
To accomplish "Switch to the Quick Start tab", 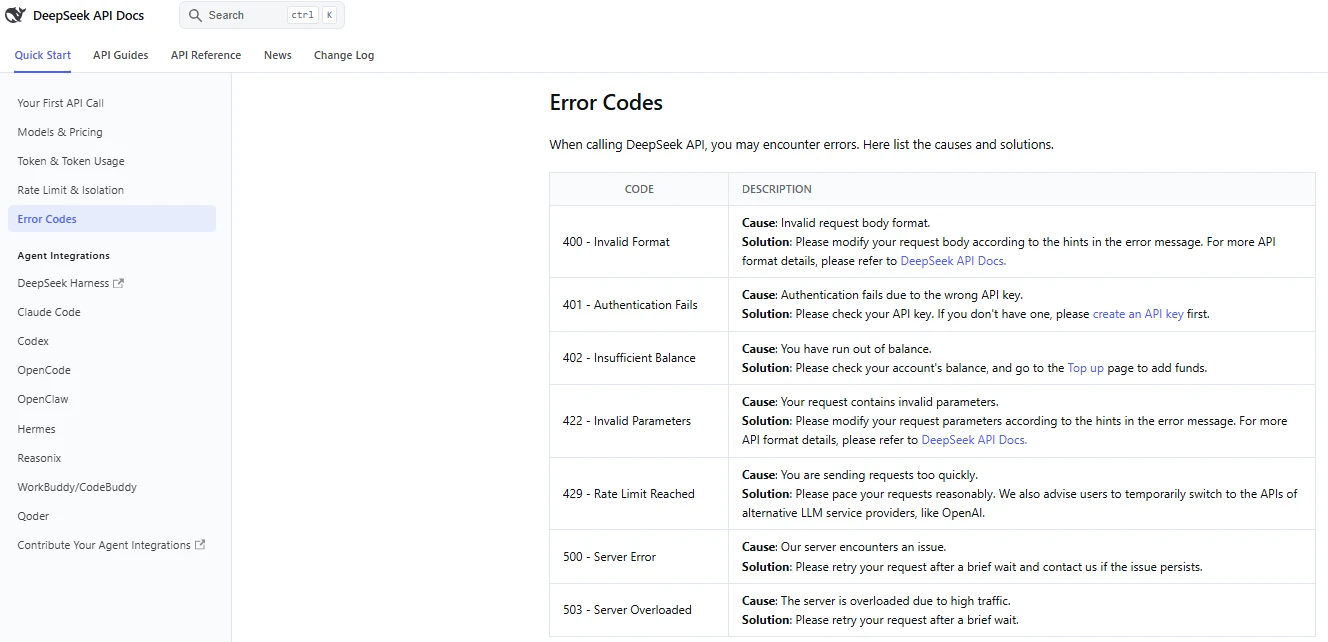I will pyautogui.click(x=43, y=55).
